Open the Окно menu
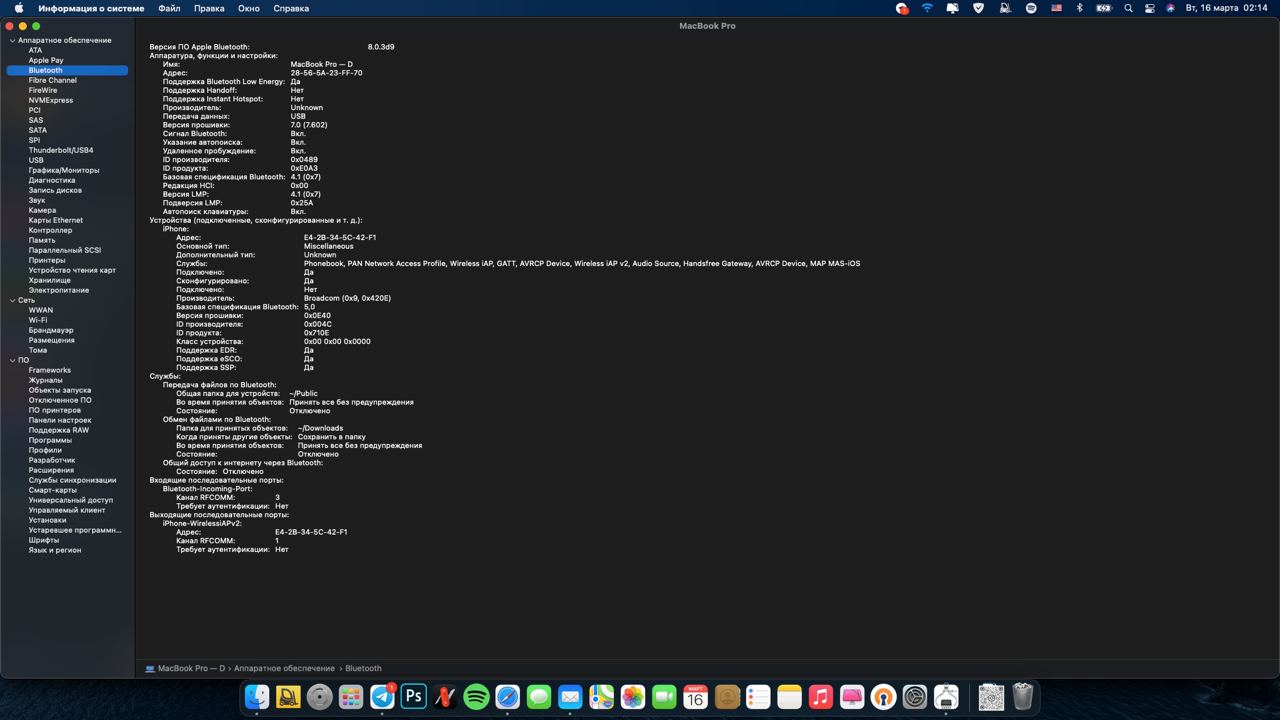Screen dimensions: 1280x720 pyautogui.click(x=249, y=8)
